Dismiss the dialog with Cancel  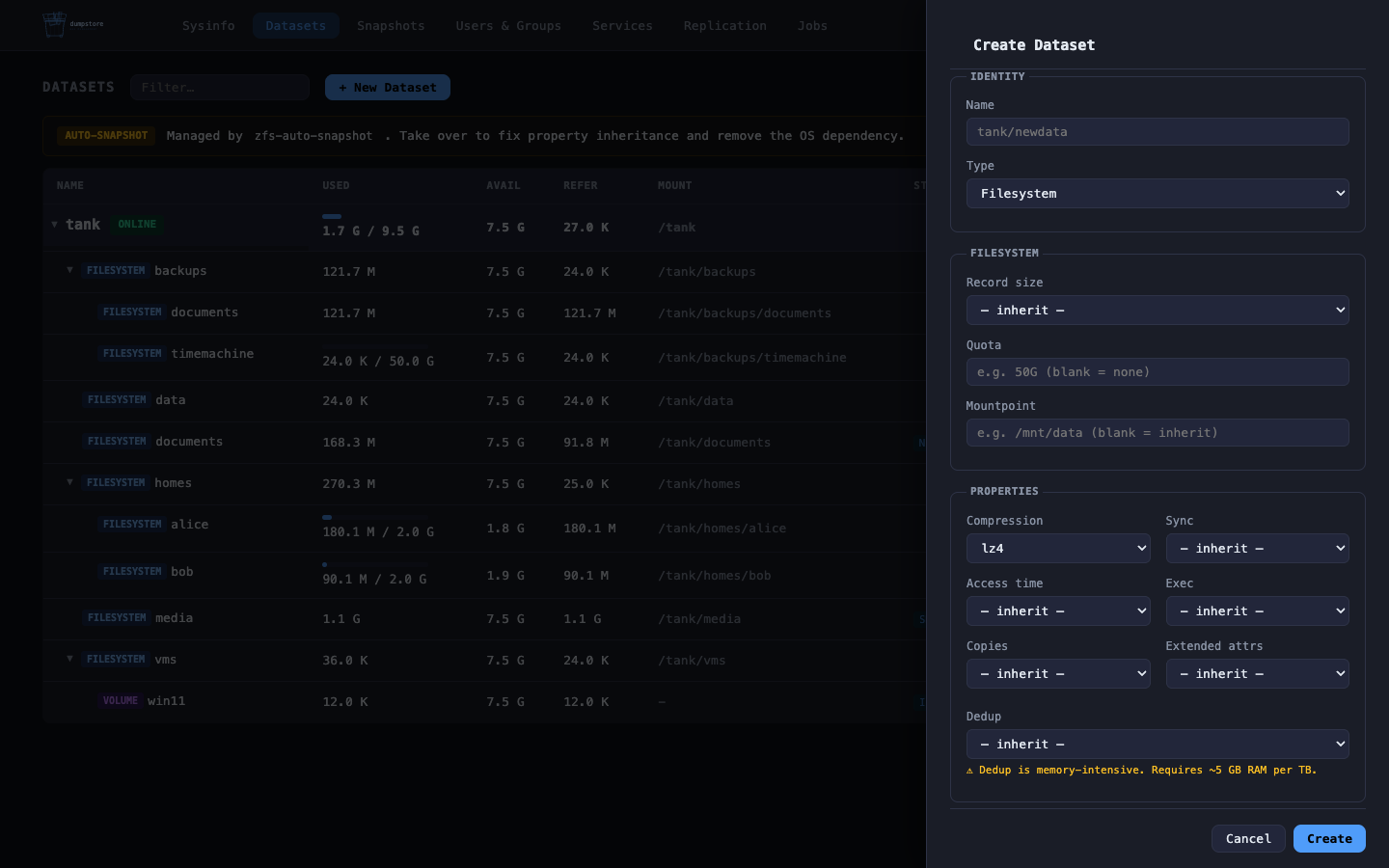[x=1248, y=838]
